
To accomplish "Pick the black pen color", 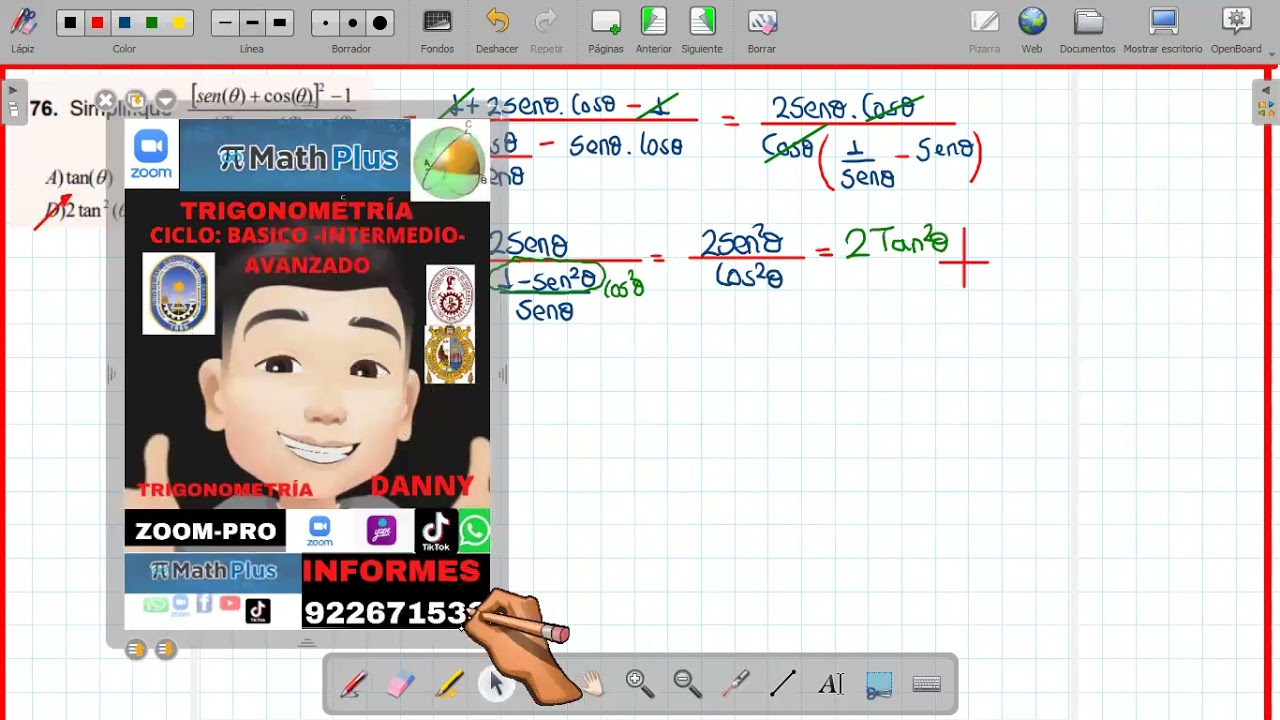I will 70,23.
